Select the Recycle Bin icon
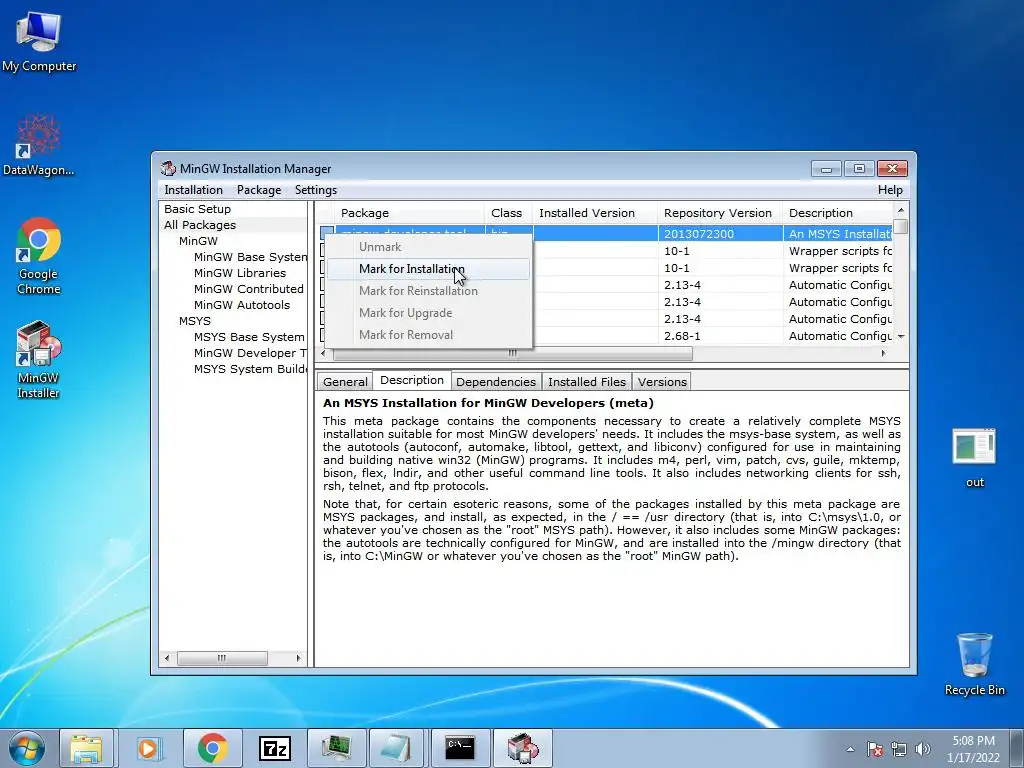This screenshot has width=1024, height=768. click(974, 664)
